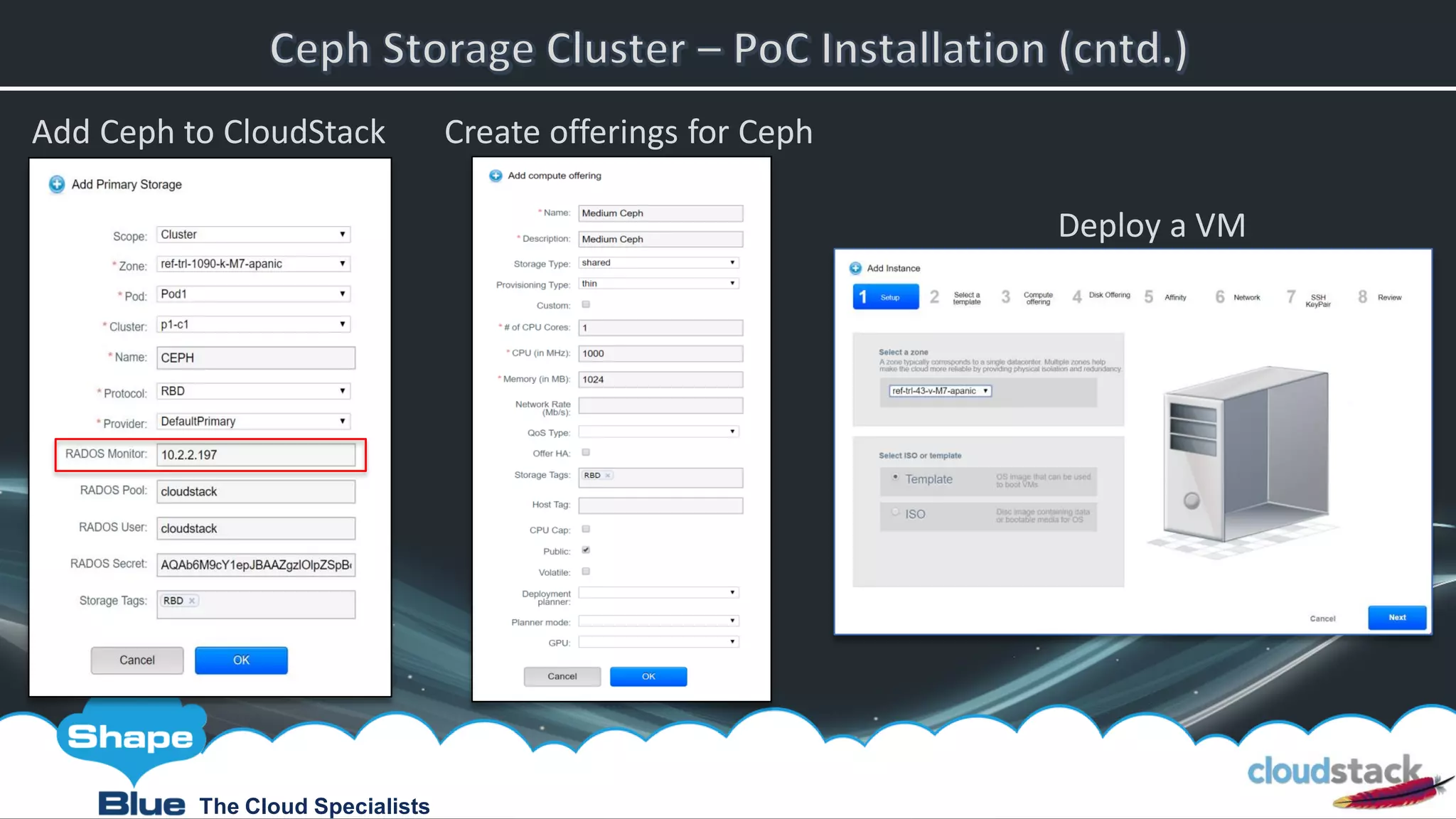Toggle the Offer HA checkbox
This screenshot has height=819, width=1456.
tap(586, 452)
